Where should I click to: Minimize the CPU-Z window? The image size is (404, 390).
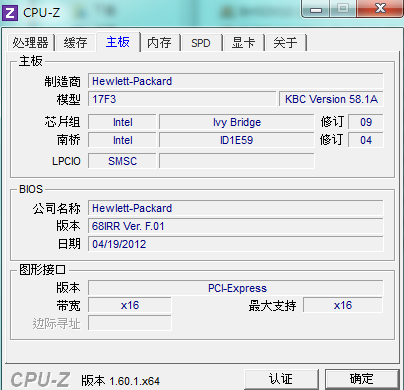(x=316, y=9)
